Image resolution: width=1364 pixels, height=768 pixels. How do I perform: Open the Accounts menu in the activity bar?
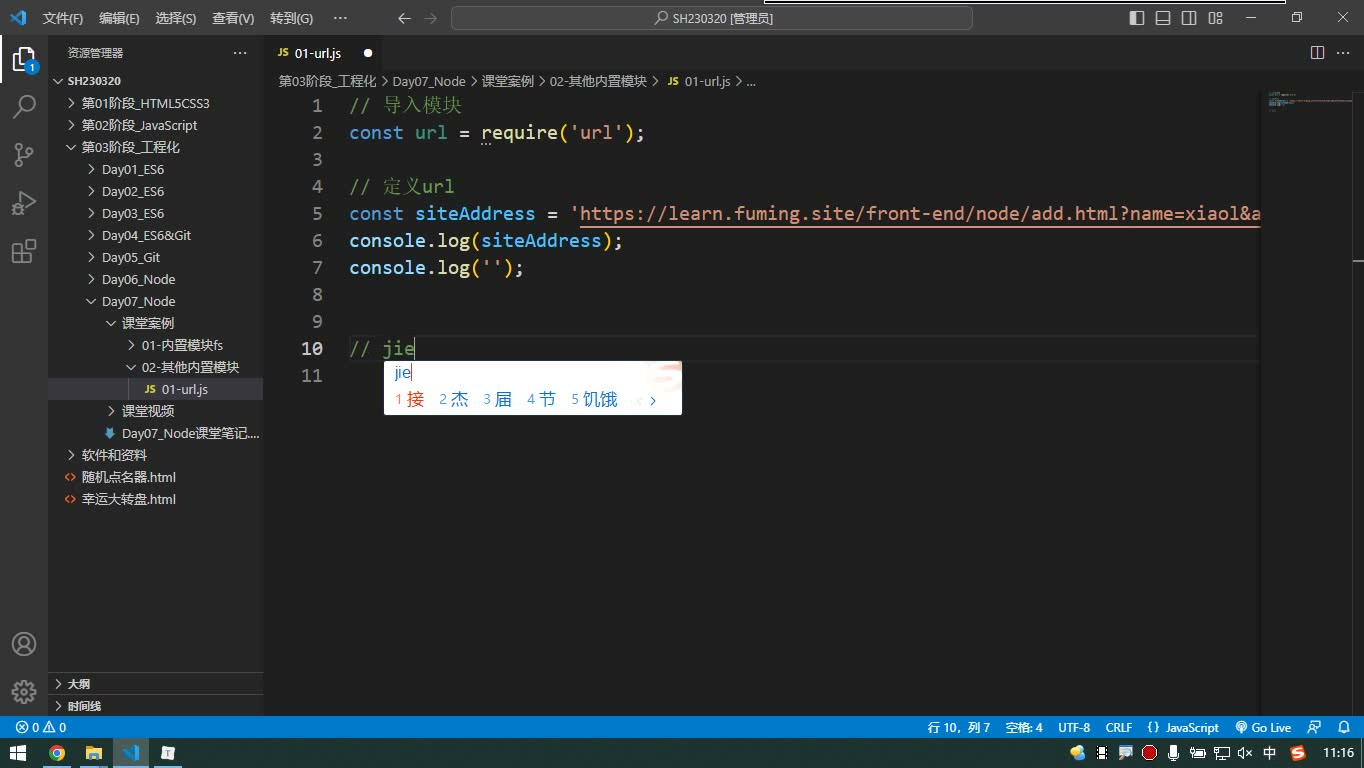pos(24,644)
